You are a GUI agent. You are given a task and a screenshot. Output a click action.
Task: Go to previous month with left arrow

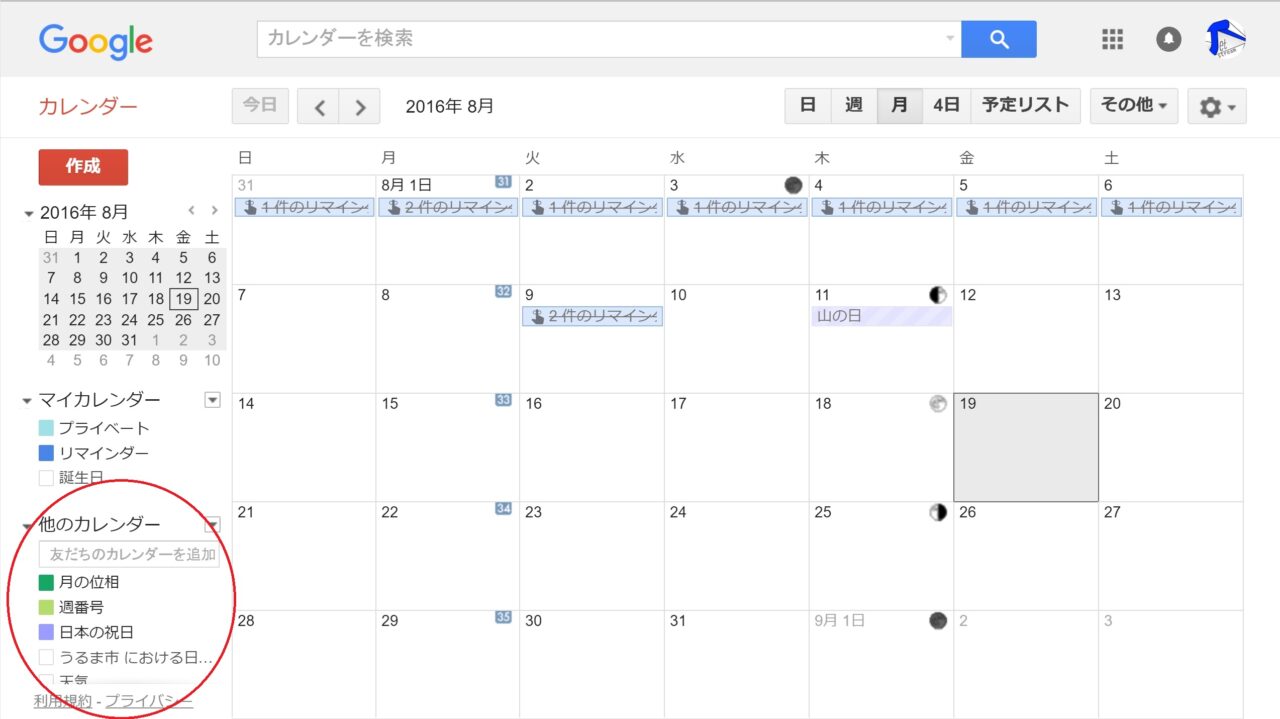[319, 106]
